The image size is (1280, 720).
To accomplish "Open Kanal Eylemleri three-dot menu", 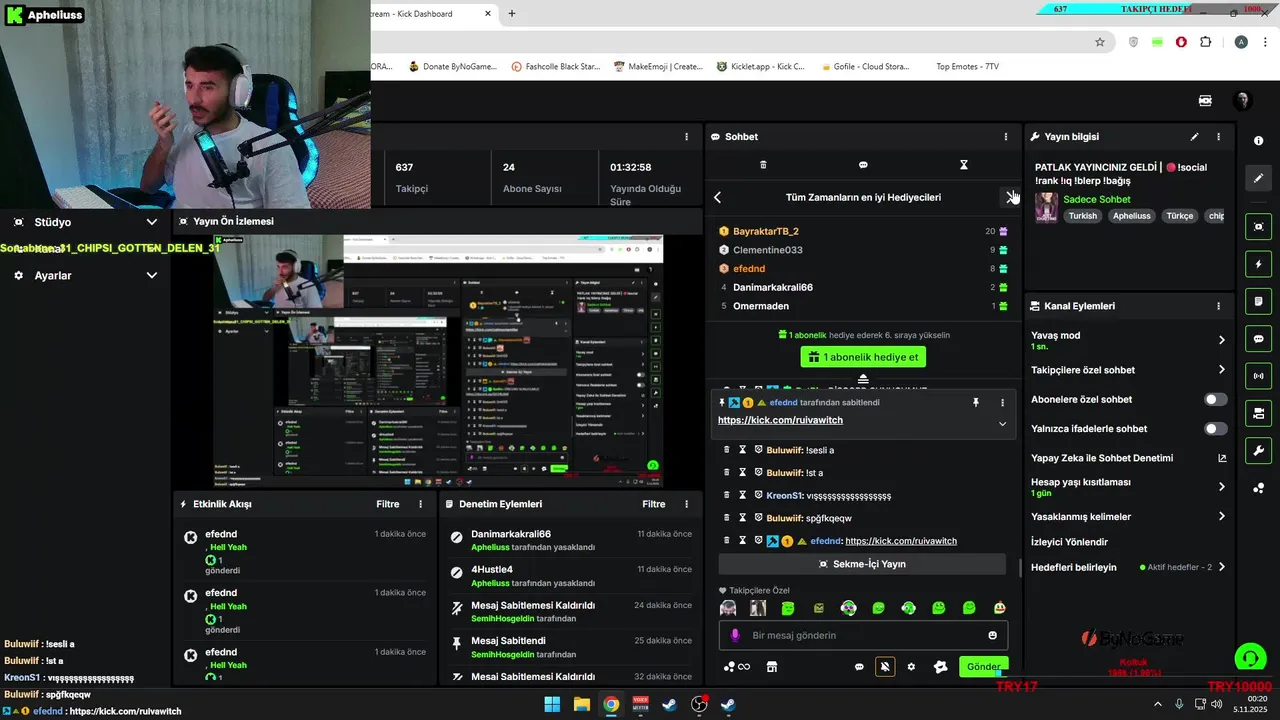I will click(x=1218, y=306).
